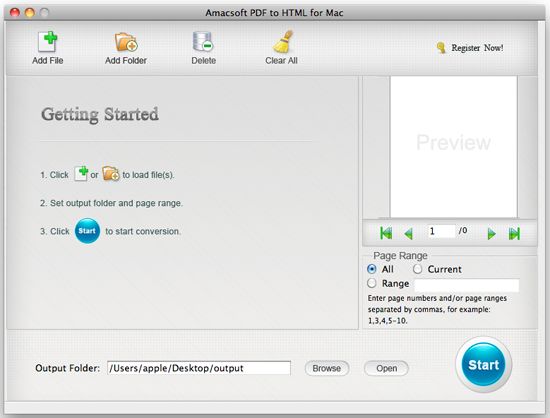Click the Output Folder path field

199,368
